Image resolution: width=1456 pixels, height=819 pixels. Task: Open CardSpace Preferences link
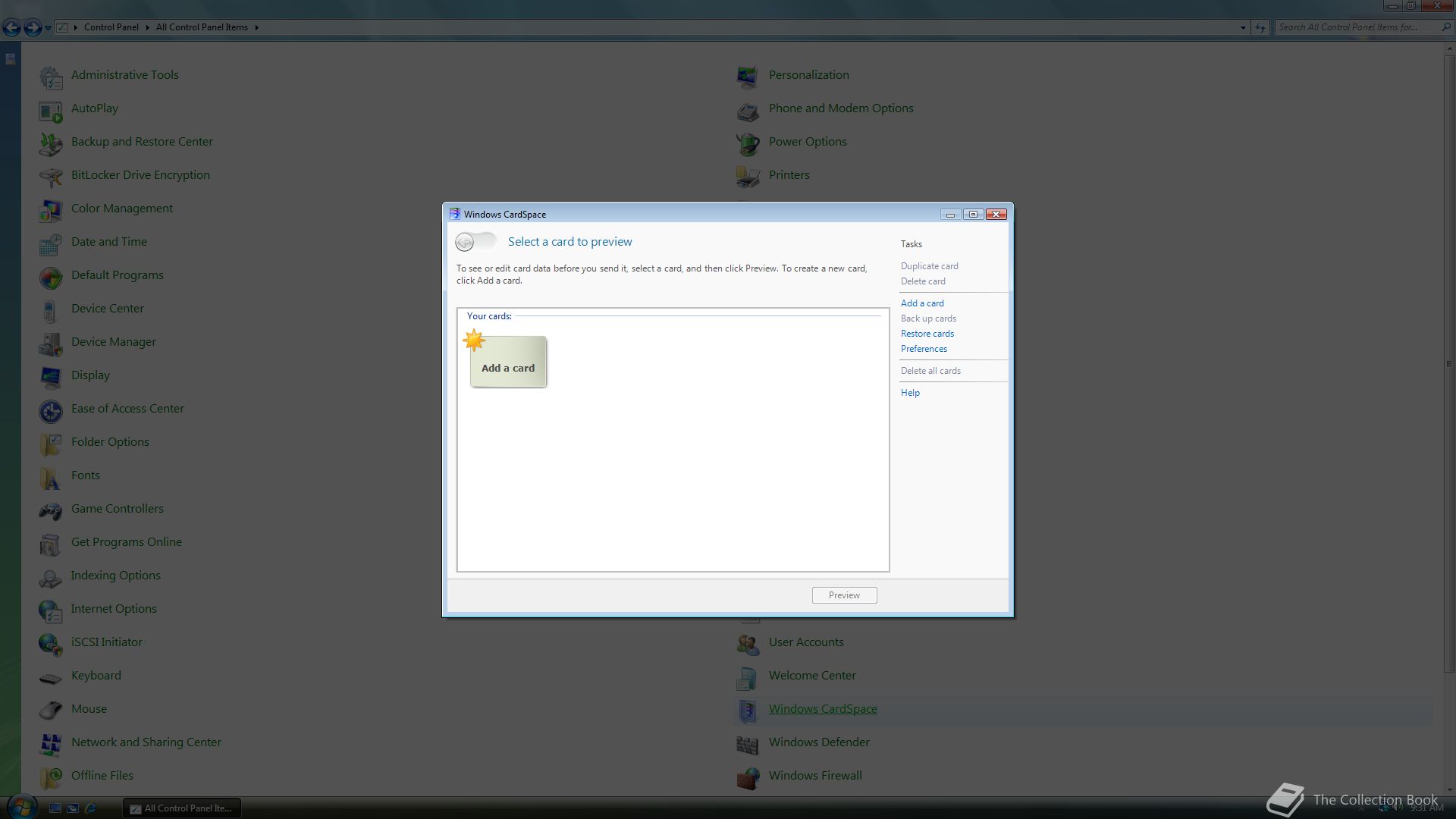[x=924, y=349]
